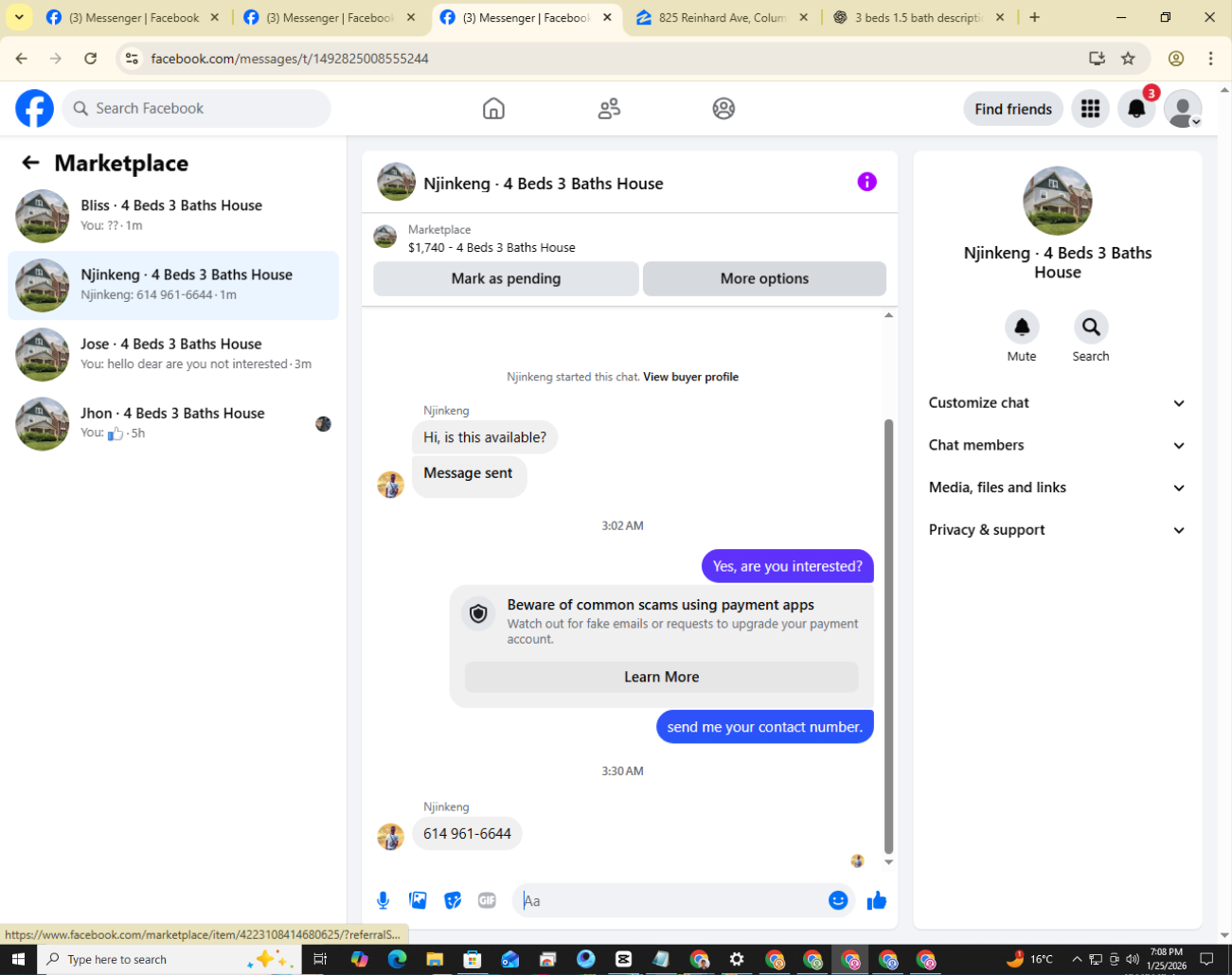Open the Windows notification center icon
1232x975 pixels.
pos(1207,959)
